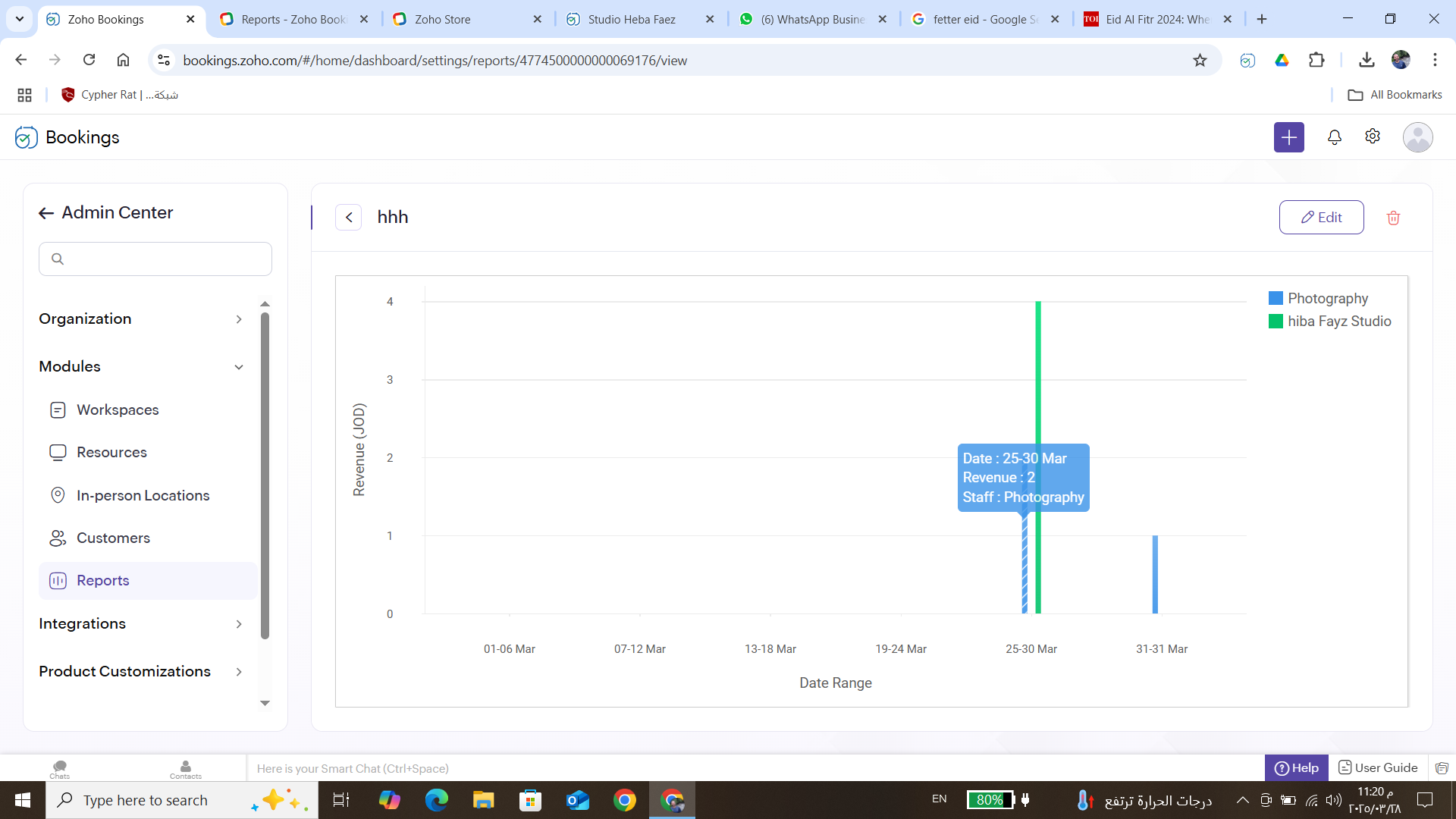Image resolution: width=1456 pixels, height=819 pixels.
Task: Click the Admin Center search field
Action: pyautogui.click(x=155, y=259)
